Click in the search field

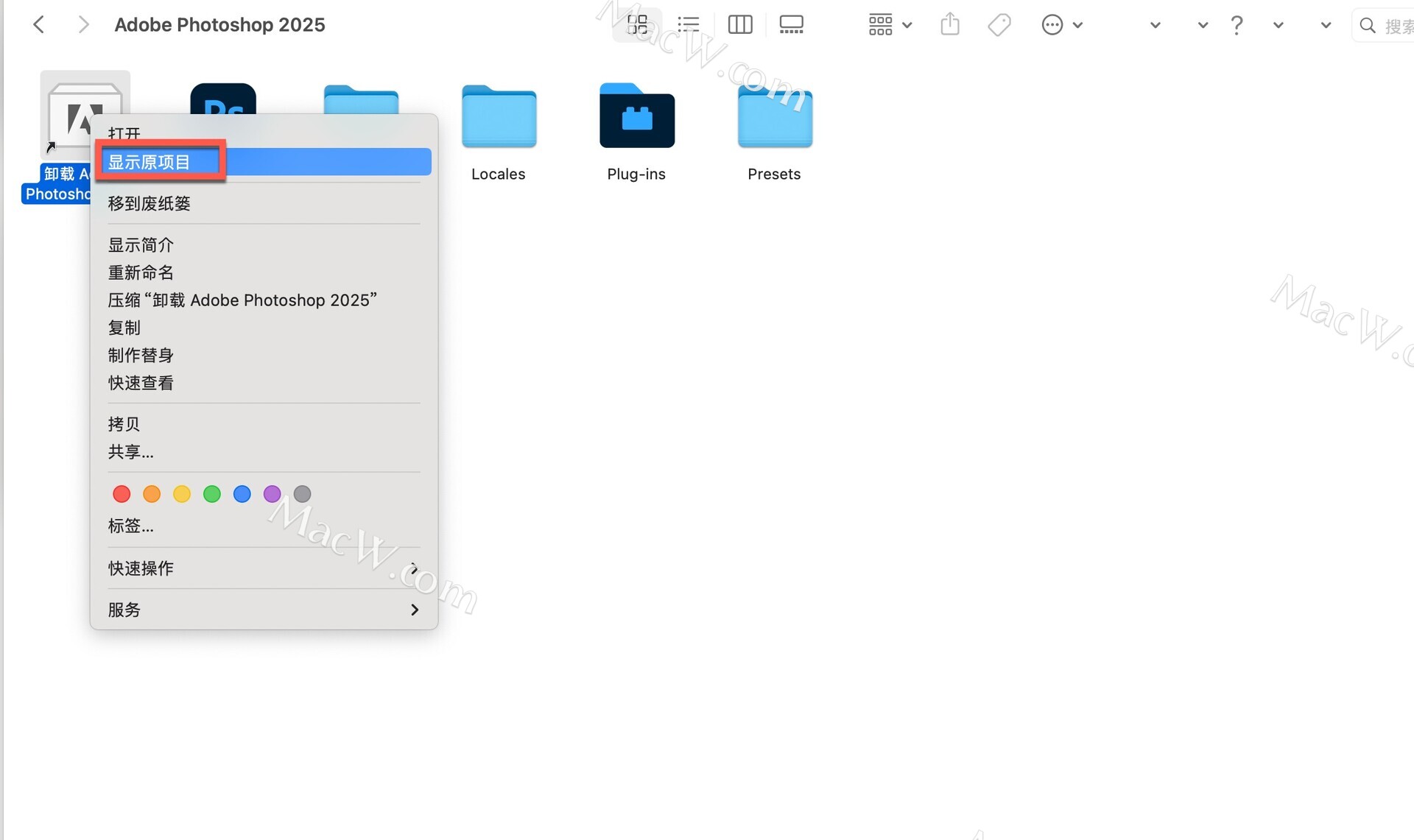pyautogui.click(x=1383, y=26)
